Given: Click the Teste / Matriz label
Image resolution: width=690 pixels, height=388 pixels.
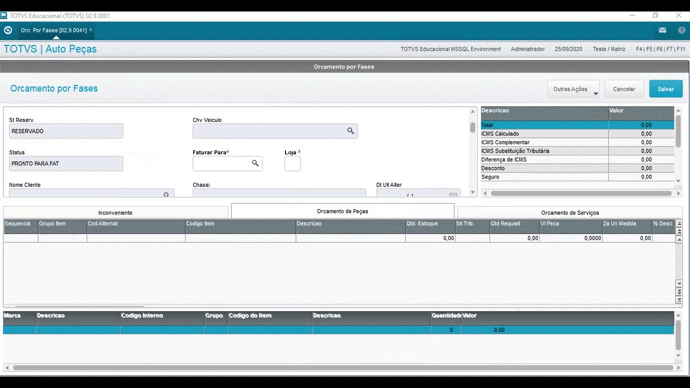Looking at the screenshot, I should coord(609,49).
